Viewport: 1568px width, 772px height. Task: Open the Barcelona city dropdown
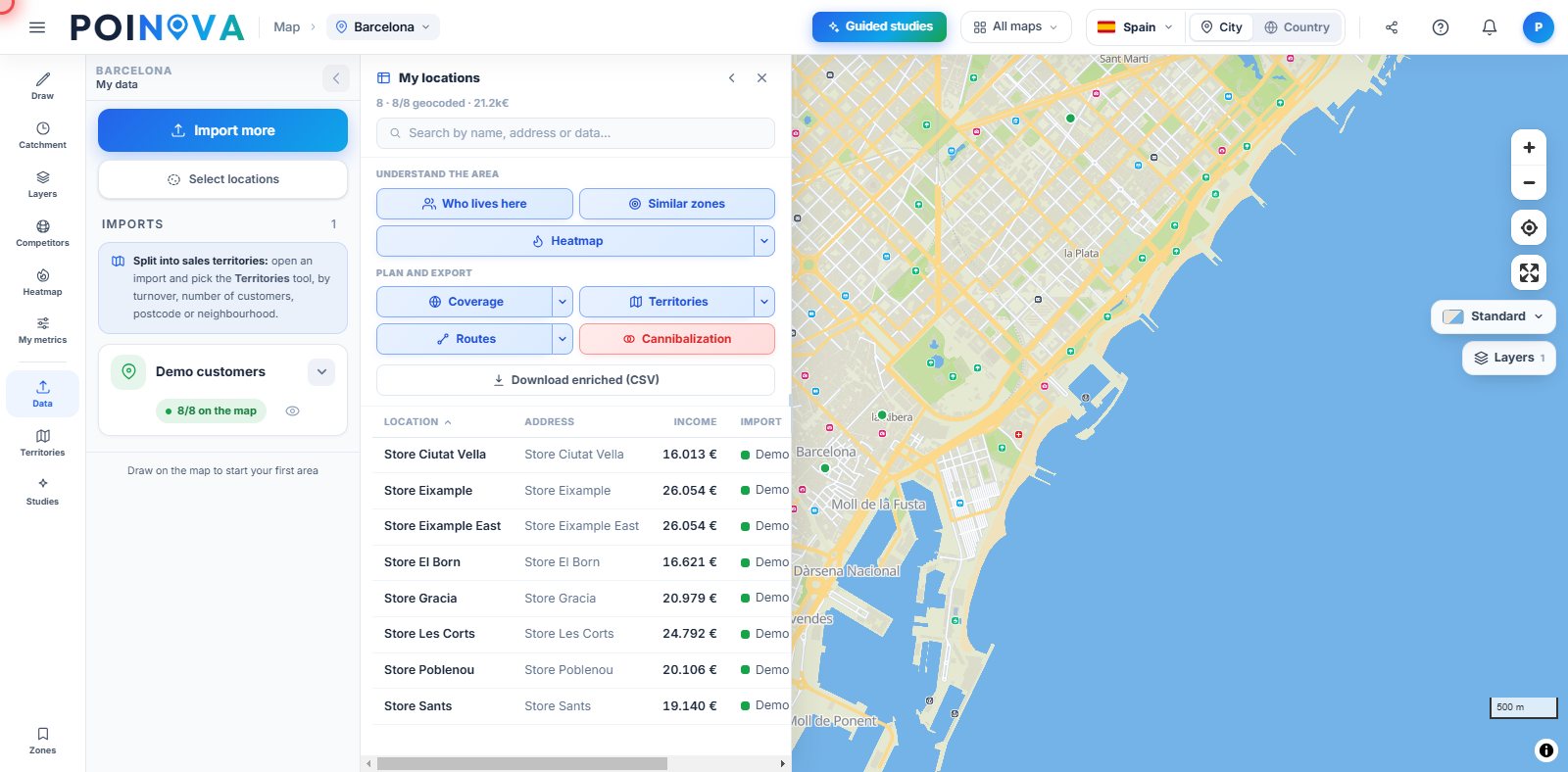pyautogui.click(x=383, y=27)
